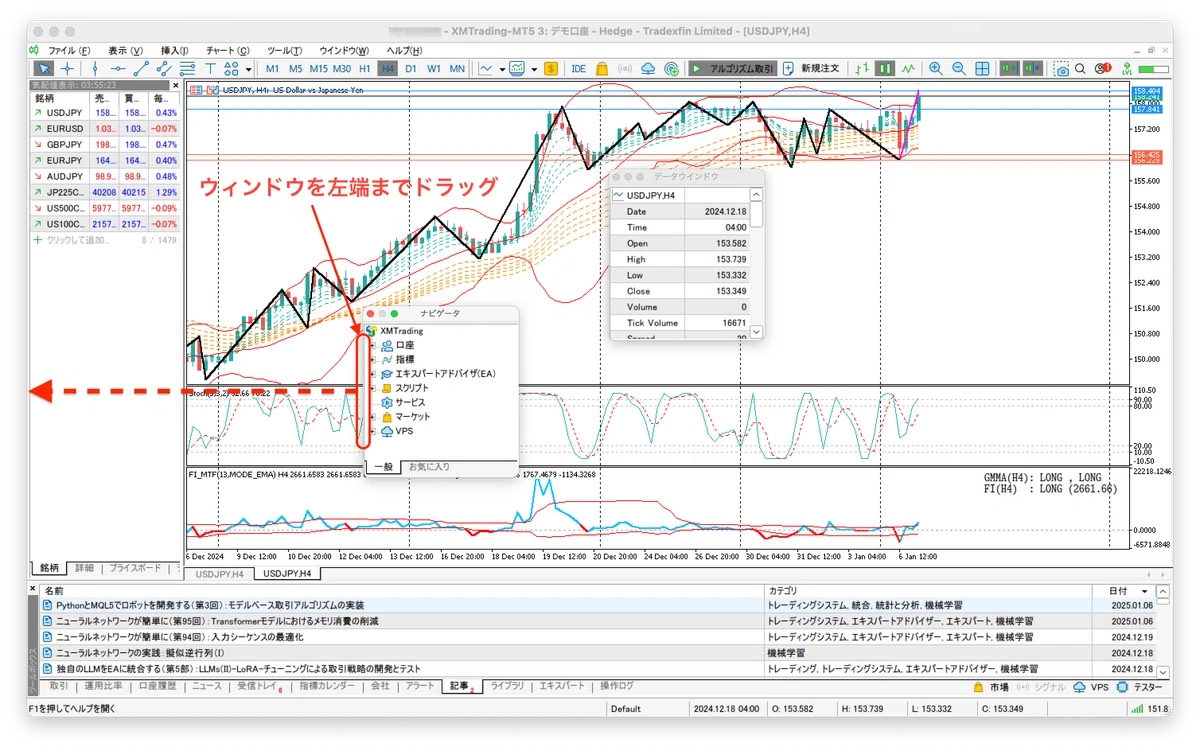Tile windows with the grid icon
This screenshot has height=750, width=1200.
(x=982, y=69)
